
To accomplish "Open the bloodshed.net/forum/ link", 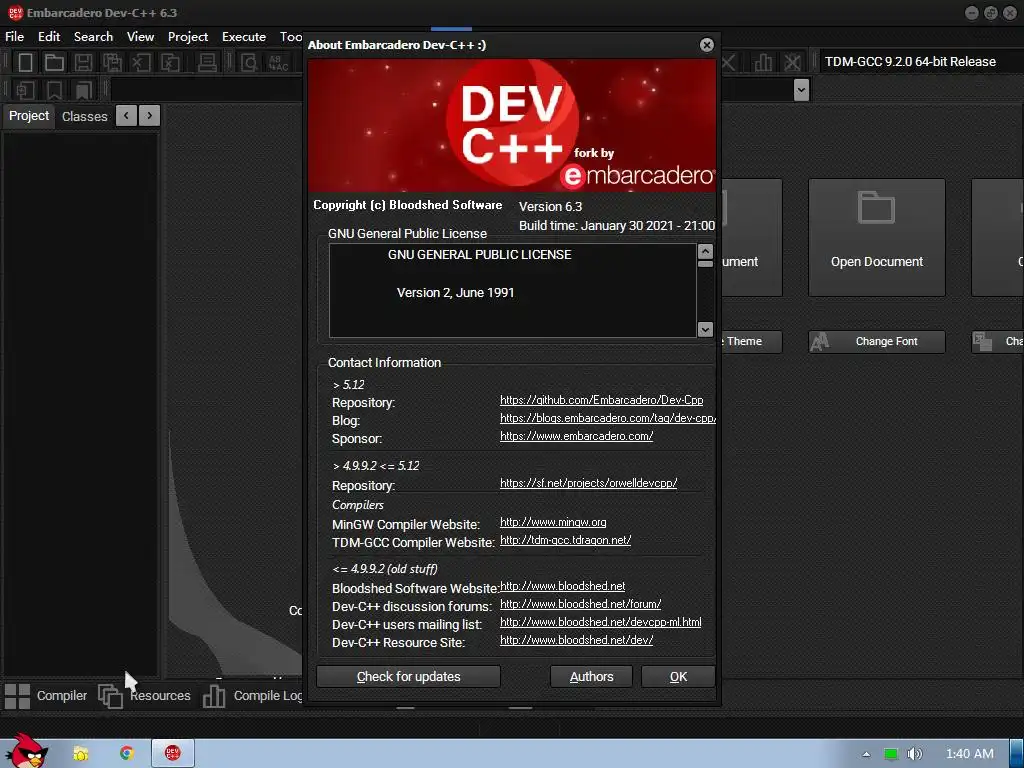I will pos(581,604).
